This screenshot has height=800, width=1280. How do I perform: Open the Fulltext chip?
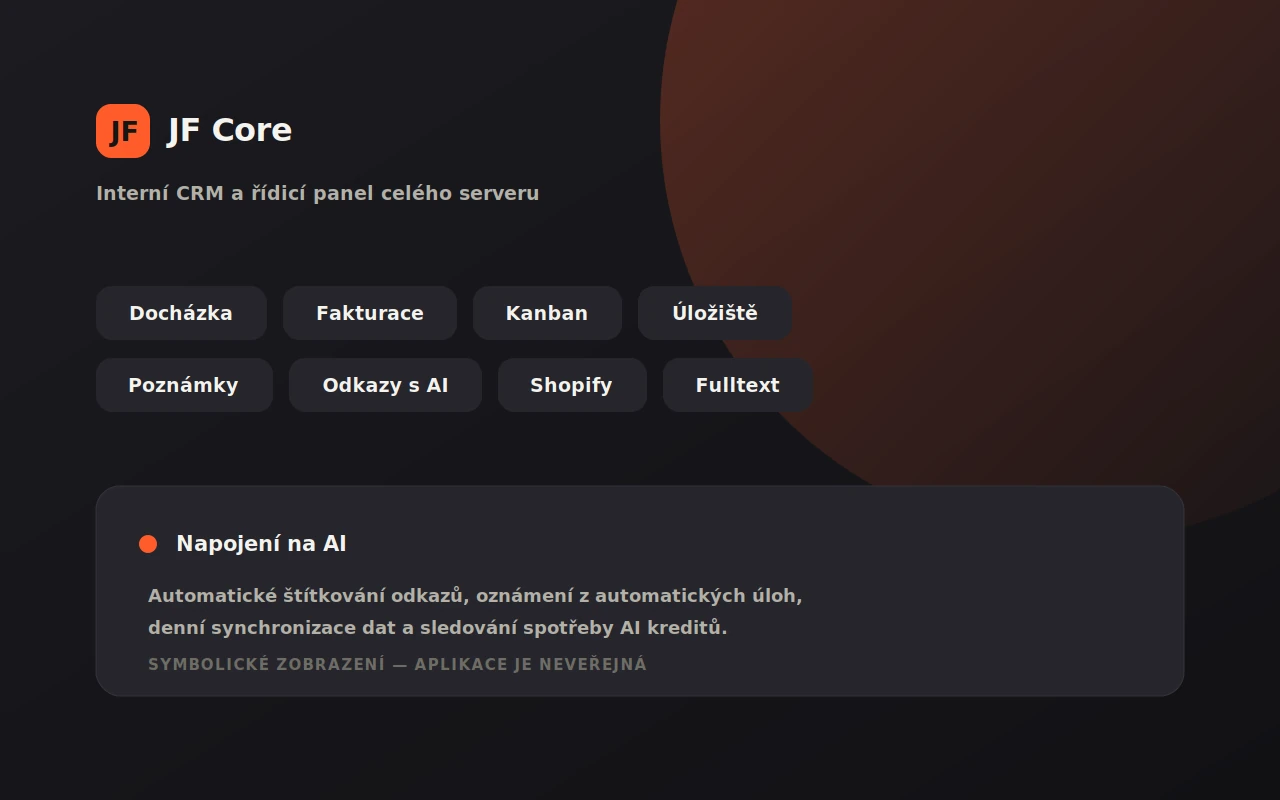point(738,385)
